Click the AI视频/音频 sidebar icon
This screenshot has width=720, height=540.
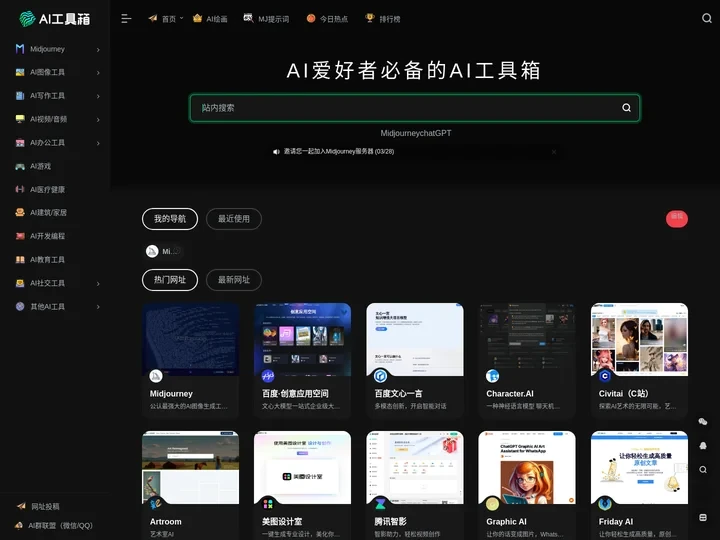20,119
